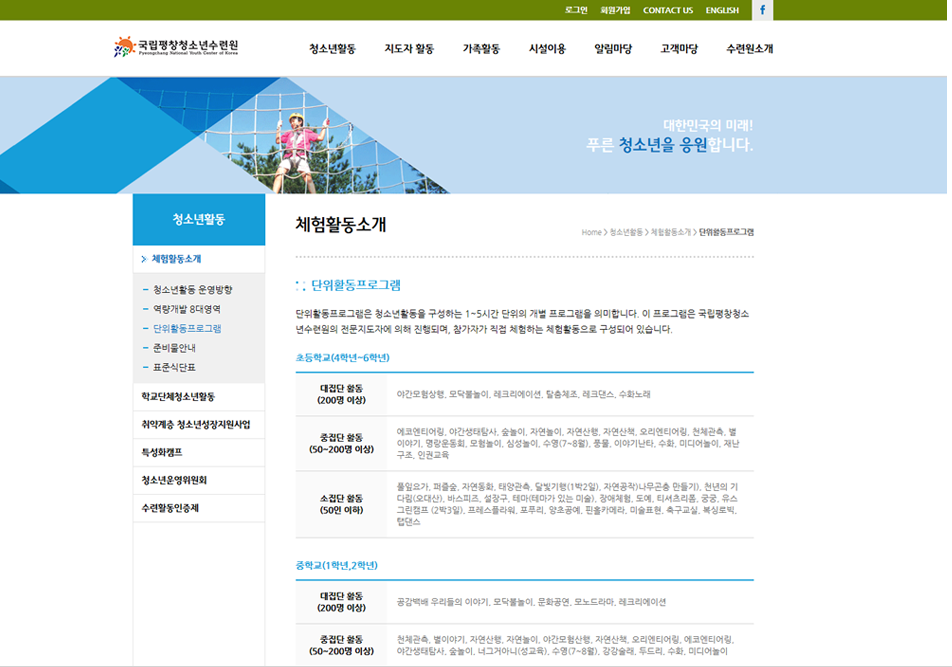Open the 알림마당 menu
The width and height of the screenshot is (952, 667).
612,48
